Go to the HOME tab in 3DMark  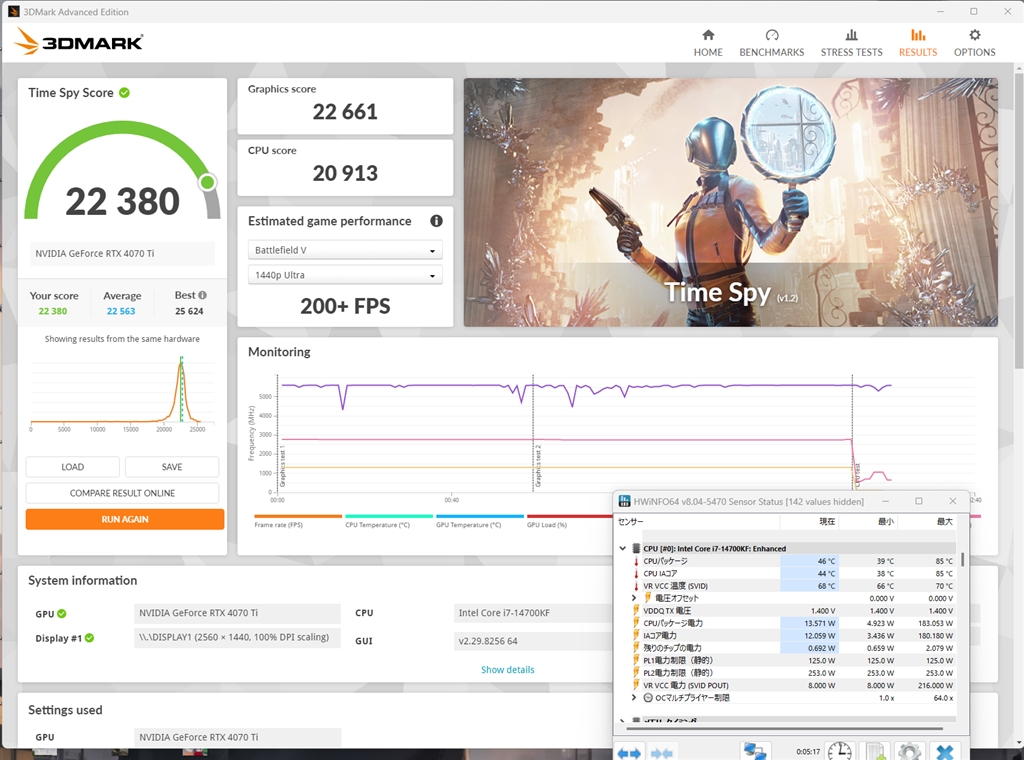pyautogui.click(x=708, y=43)
